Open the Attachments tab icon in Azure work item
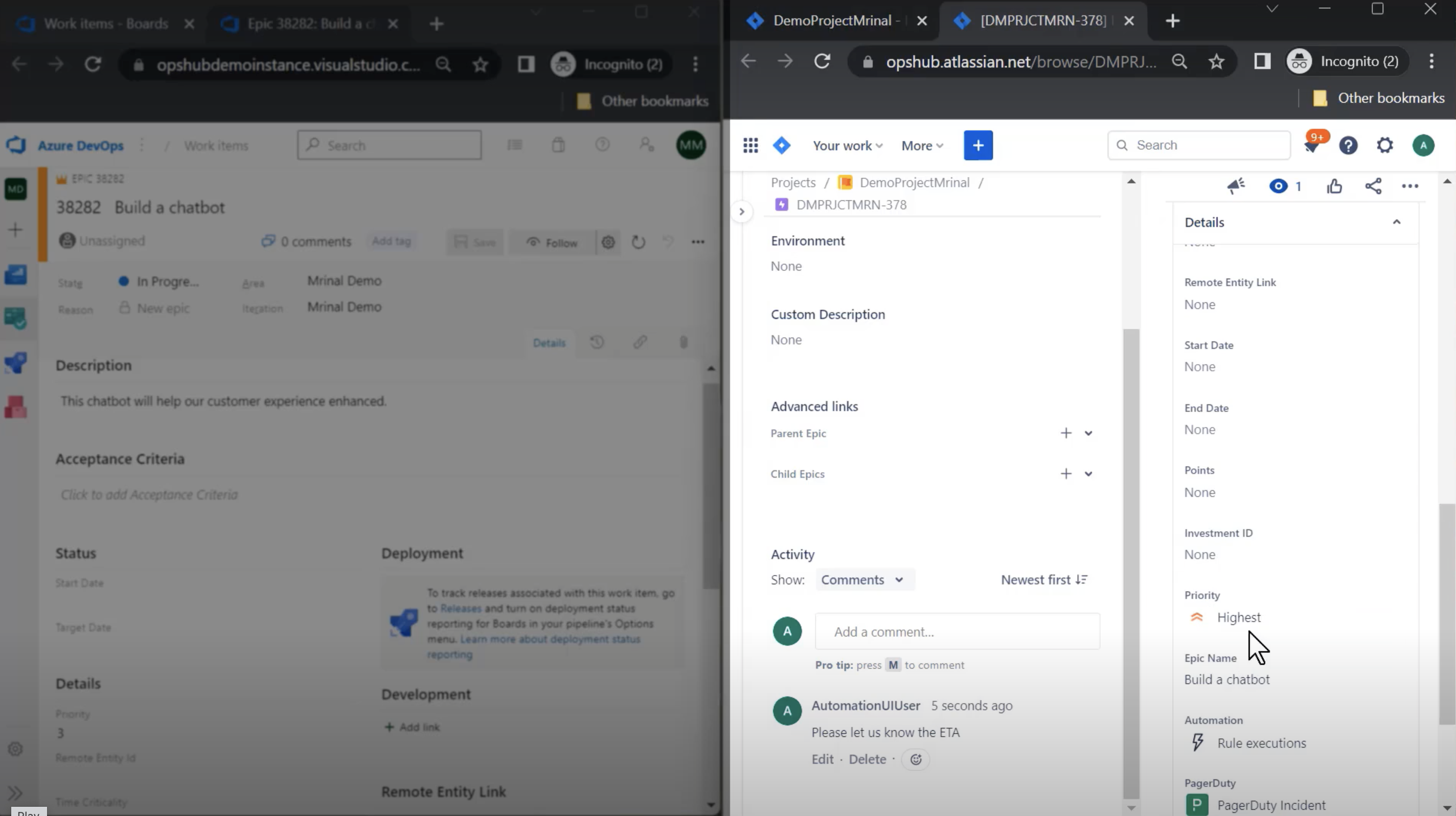 click(684, 343)
